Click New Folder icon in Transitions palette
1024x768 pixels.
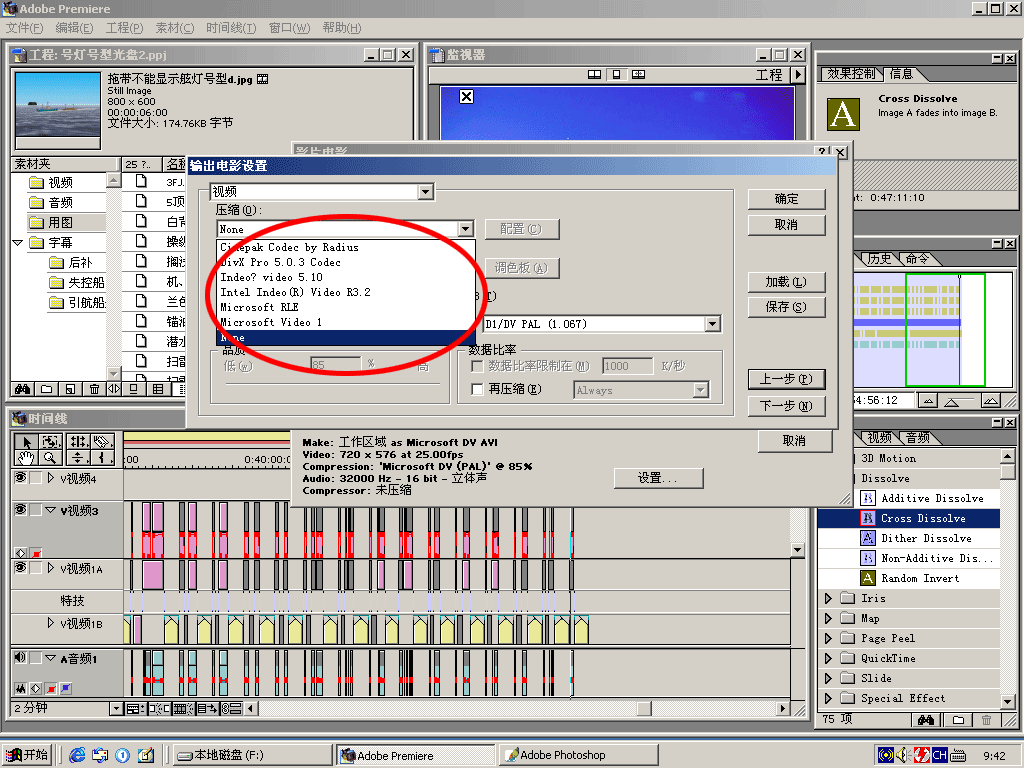958,720
